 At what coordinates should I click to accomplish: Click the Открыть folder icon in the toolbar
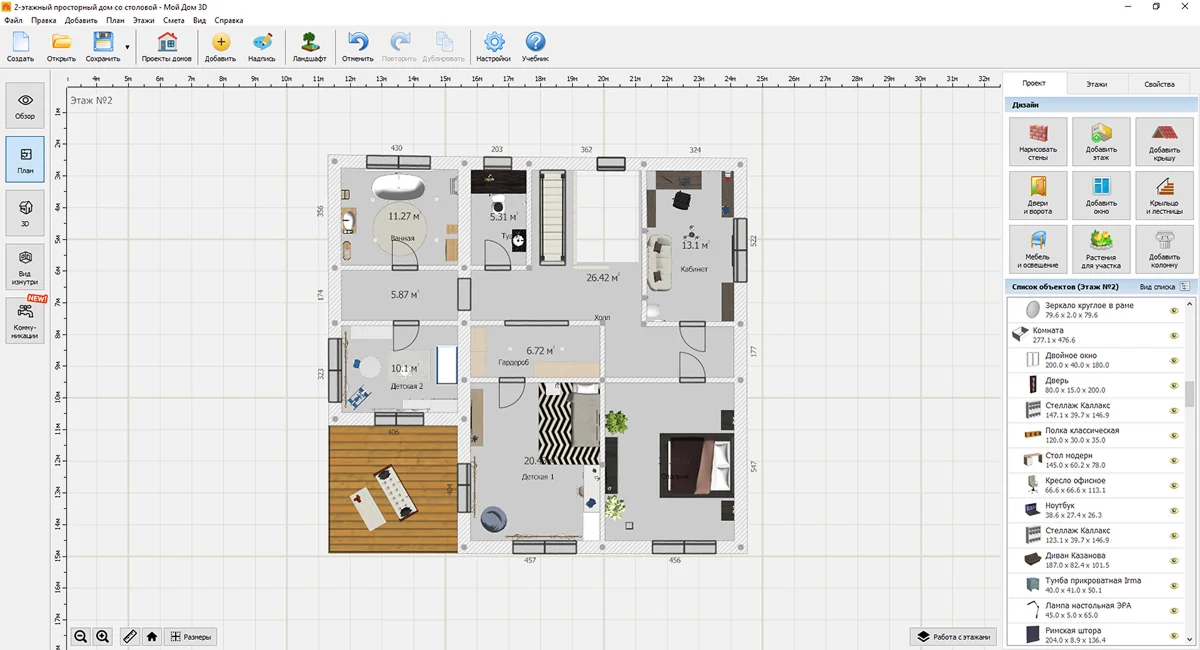[61, 46]
